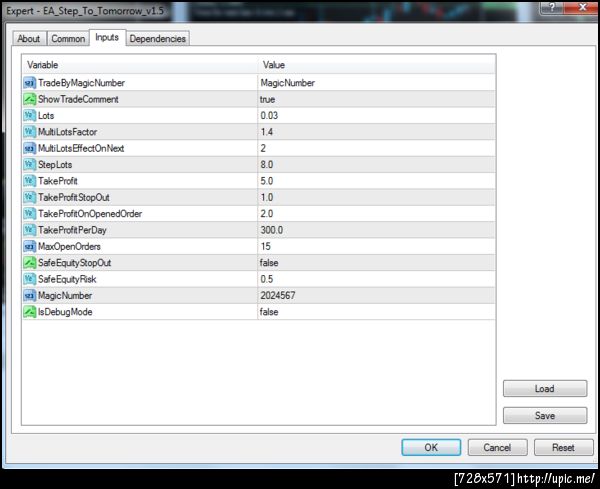Save inputs with the Save button
Image resolution: width=600 pixels, height=489 pixels.
point(545,416)
